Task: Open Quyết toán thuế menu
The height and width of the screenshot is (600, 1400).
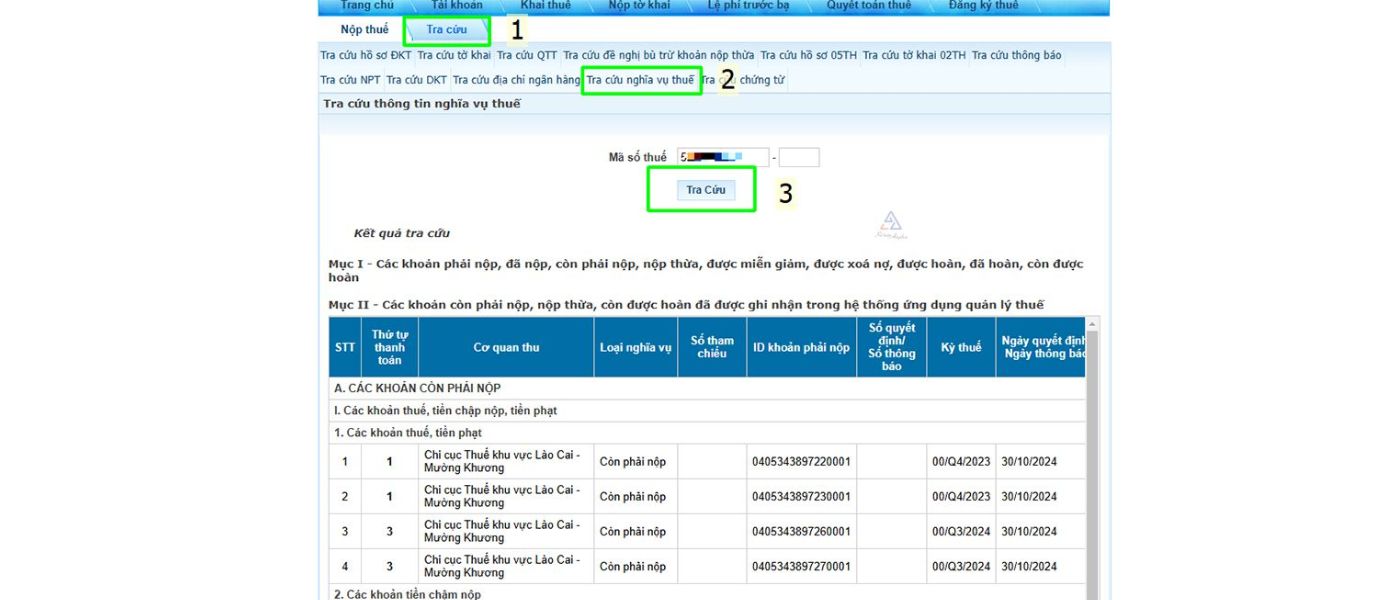Action: pos(869,6)
